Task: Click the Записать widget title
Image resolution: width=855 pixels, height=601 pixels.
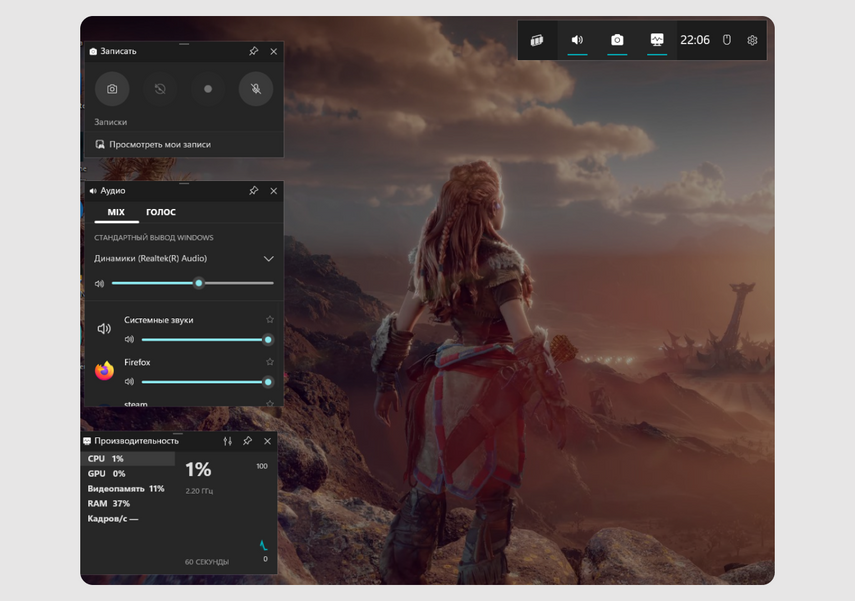Action: pos(118,51)
